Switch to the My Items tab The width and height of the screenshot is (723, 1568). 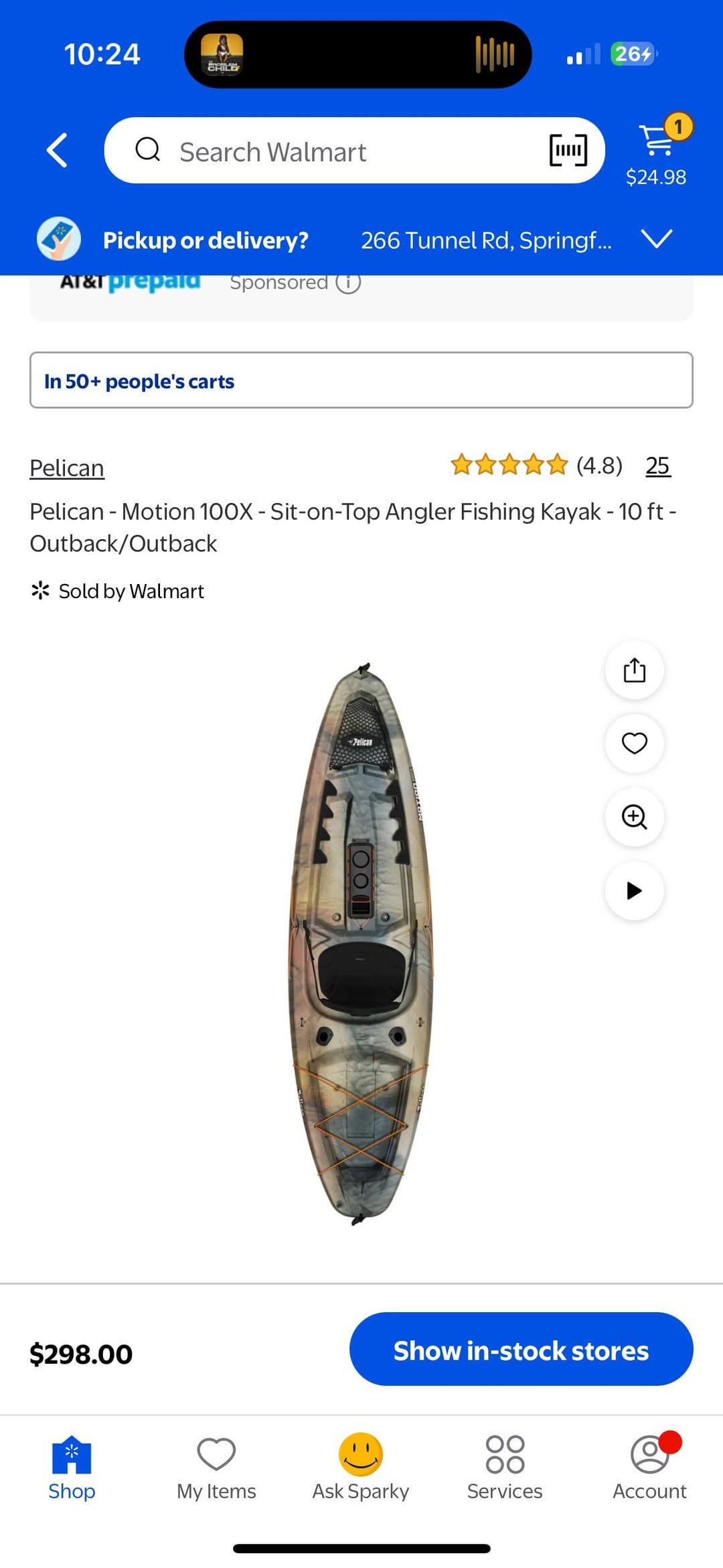tap(216, 1468)
